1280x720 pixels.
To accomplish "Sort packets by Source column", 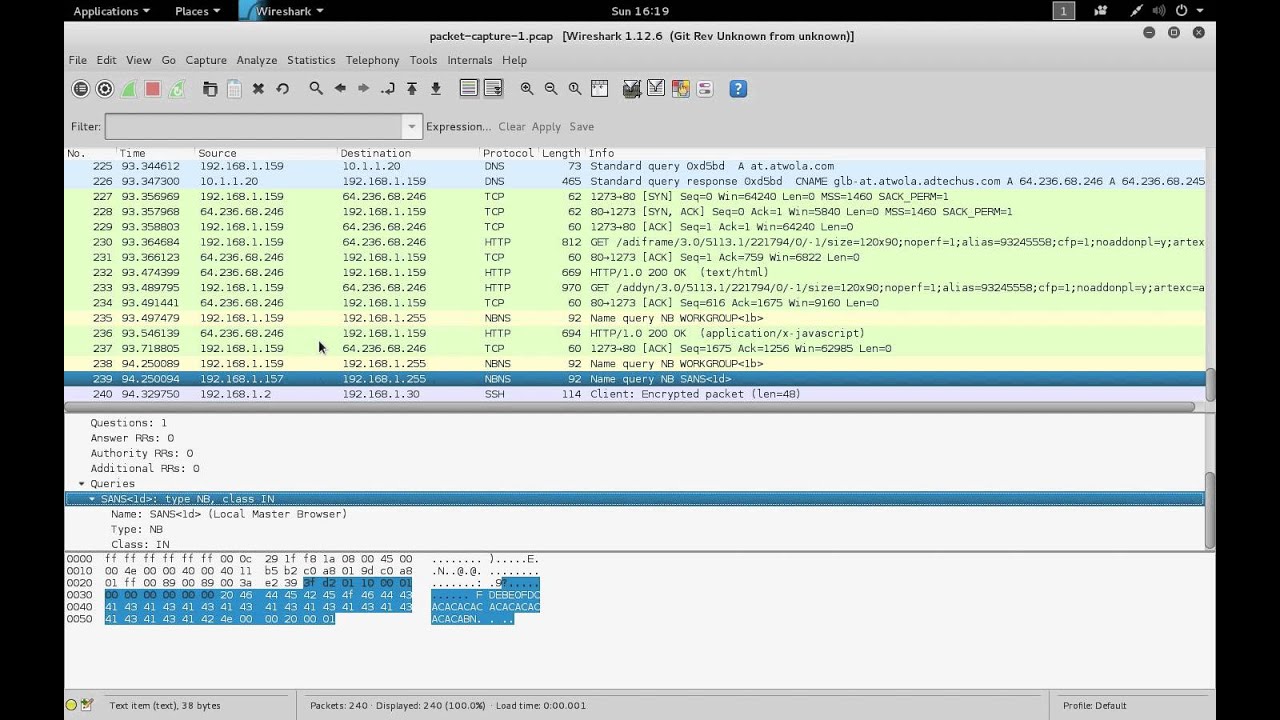I will (x=267, y=153).
